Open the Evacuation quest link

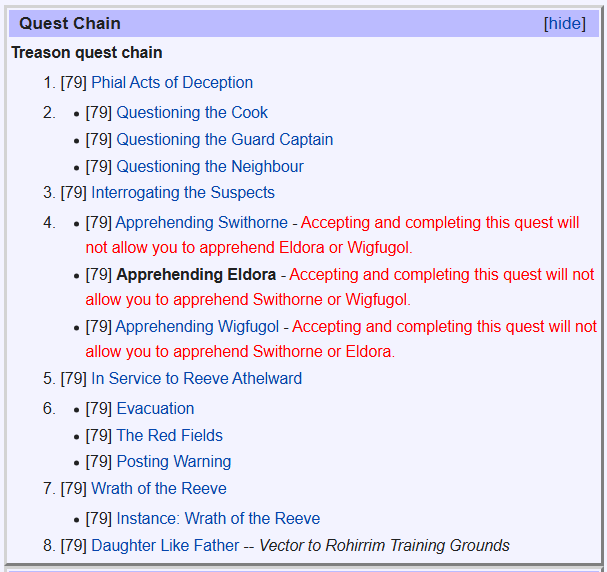[155, 408]
